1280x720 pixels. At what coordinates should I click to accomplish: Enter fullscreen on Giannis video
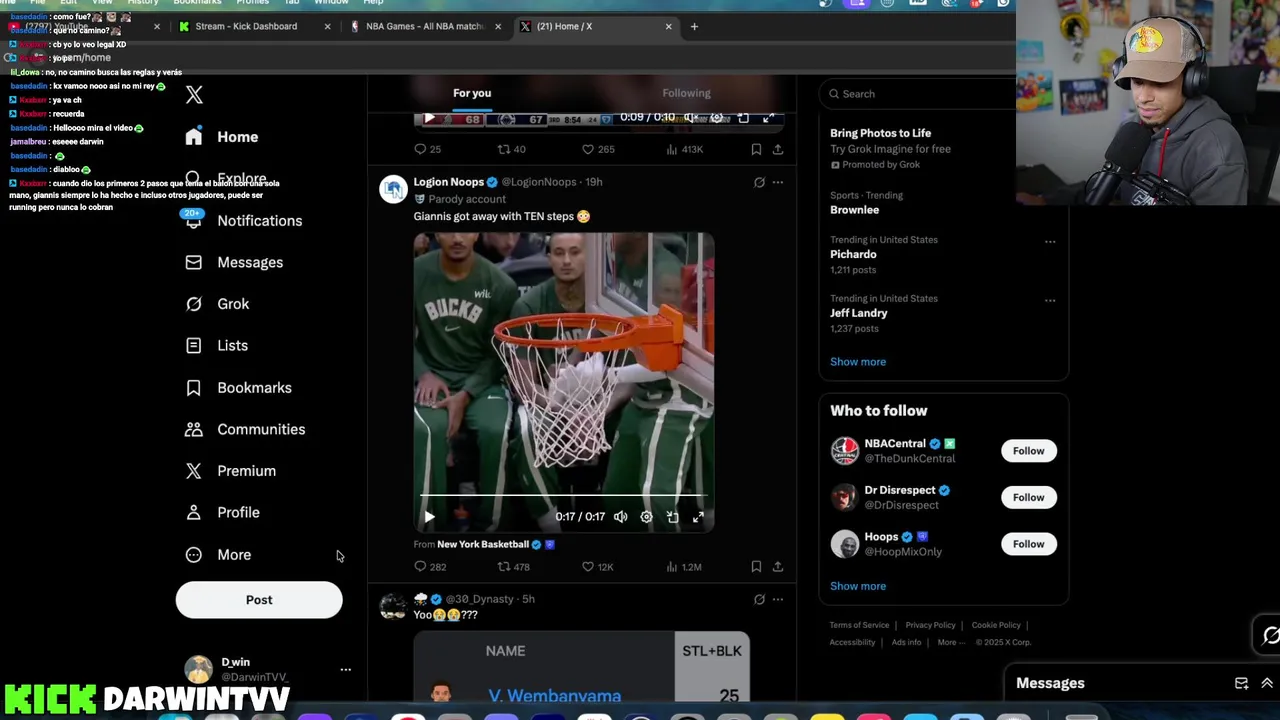[x=698, y=517]
